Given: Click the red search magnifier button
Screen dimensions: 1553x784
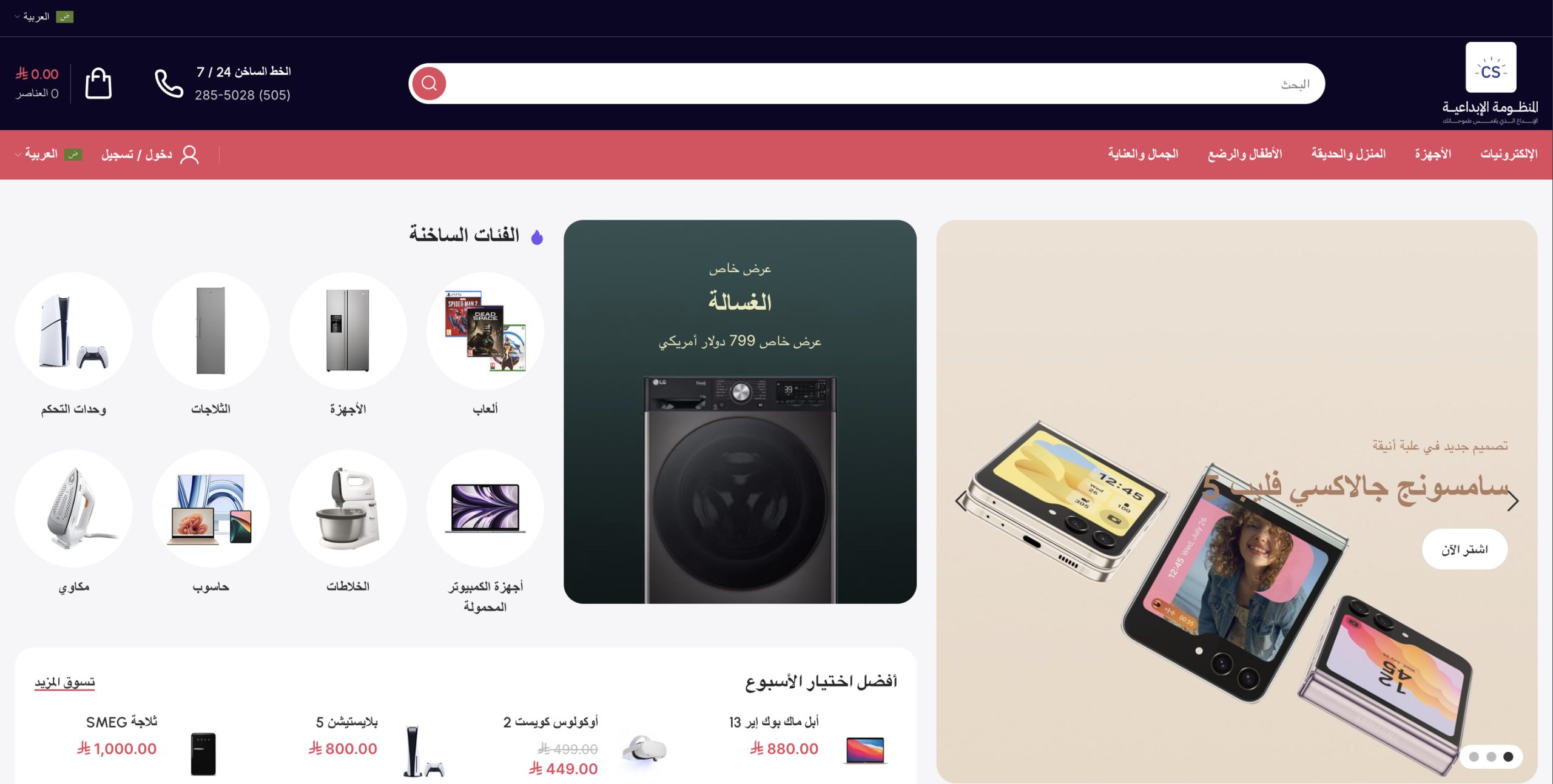Looking at the screenshot, I should point(430,83).
